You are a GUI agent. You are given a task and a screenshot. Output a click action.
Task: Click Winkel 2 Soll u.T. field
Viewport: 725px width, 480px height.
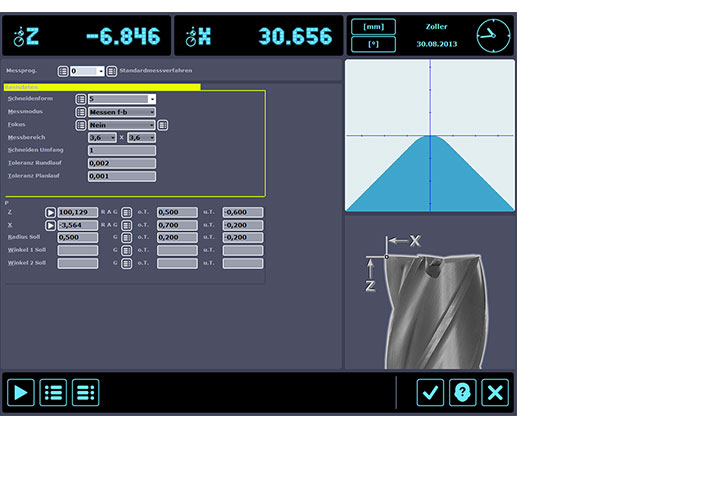(x=243, y=263)
